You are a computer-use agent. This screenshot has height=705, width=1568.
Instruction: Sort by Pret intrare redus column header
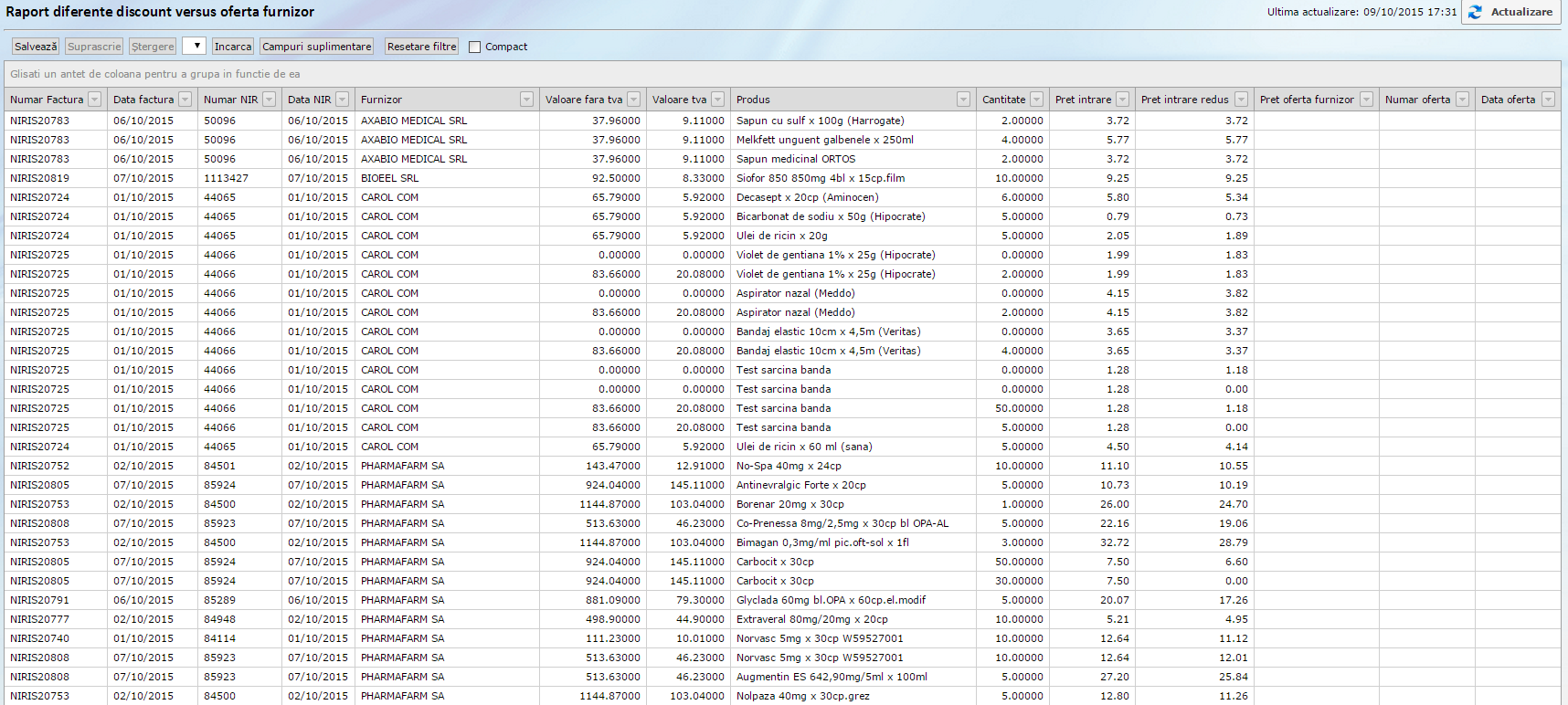click(x=1184, y=100)
